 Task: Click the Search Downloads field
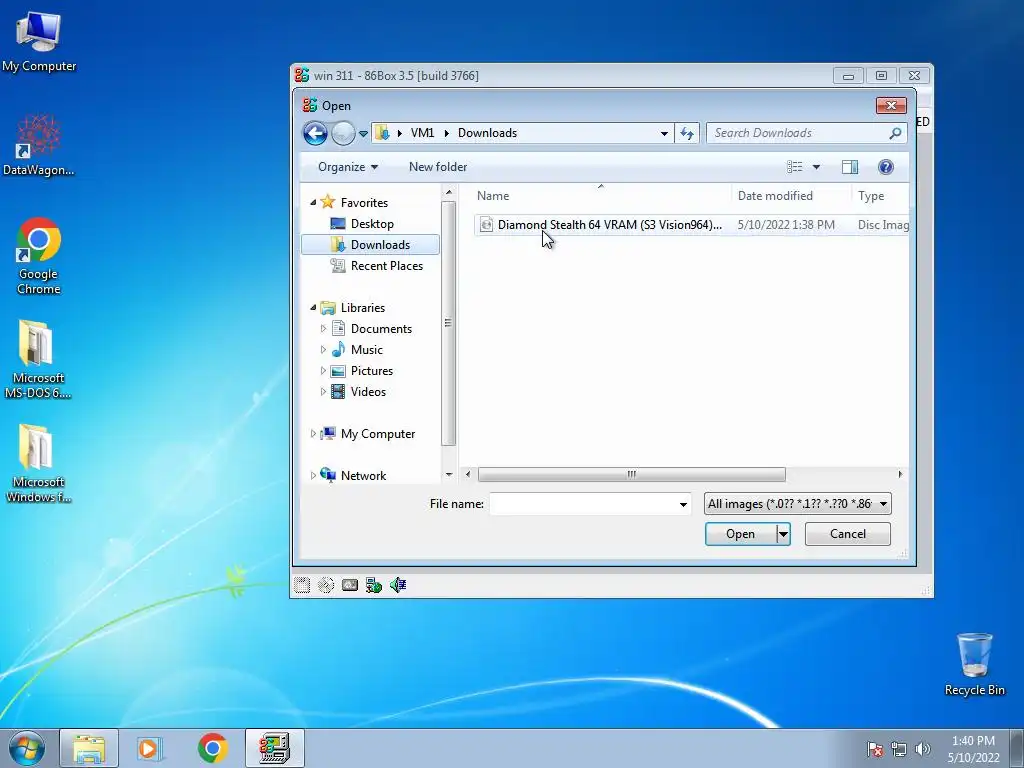click(x=807, y=133)
